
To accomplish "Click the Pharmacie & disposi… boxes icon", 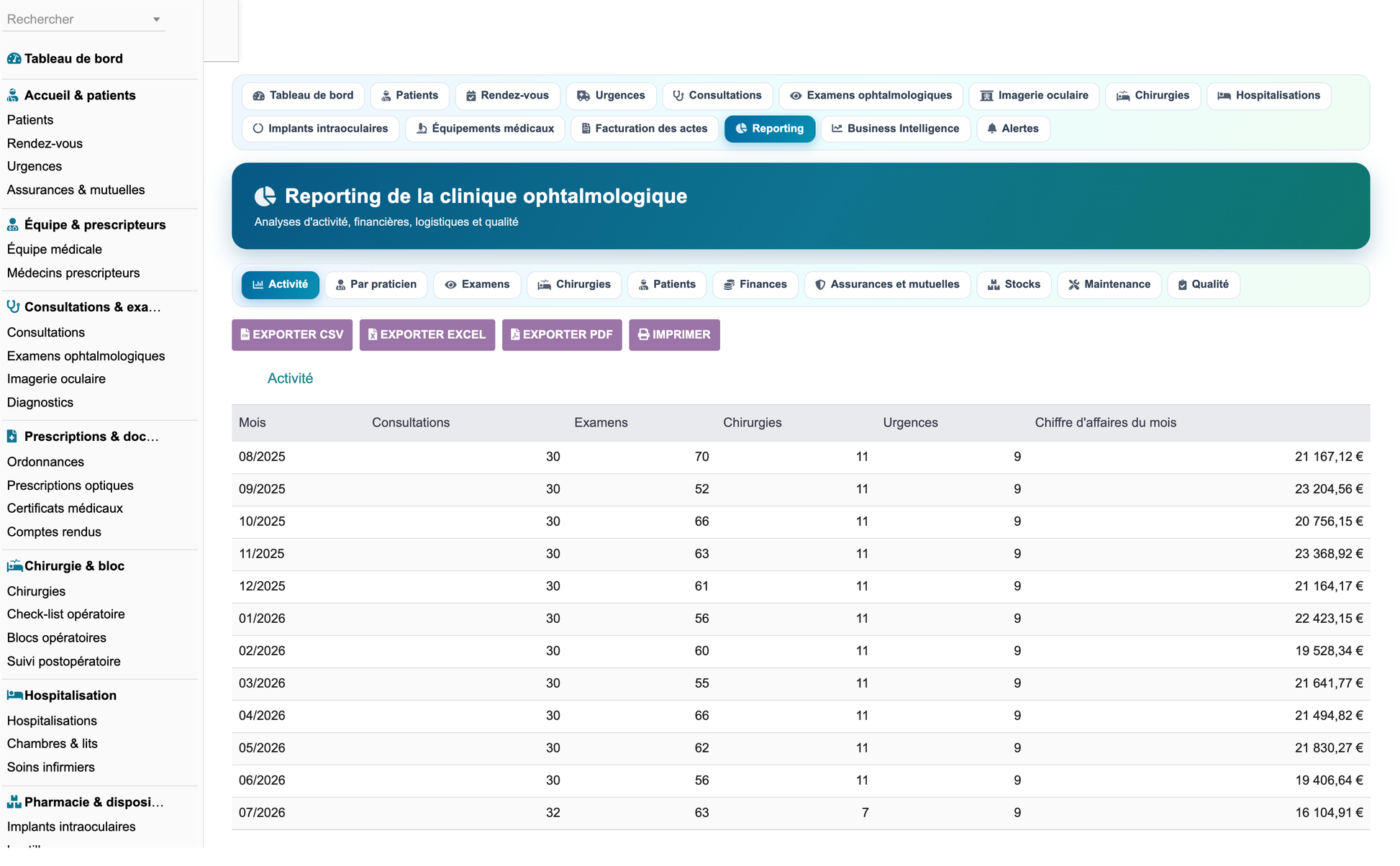I will pyautogui.click(x=14, y=802).
